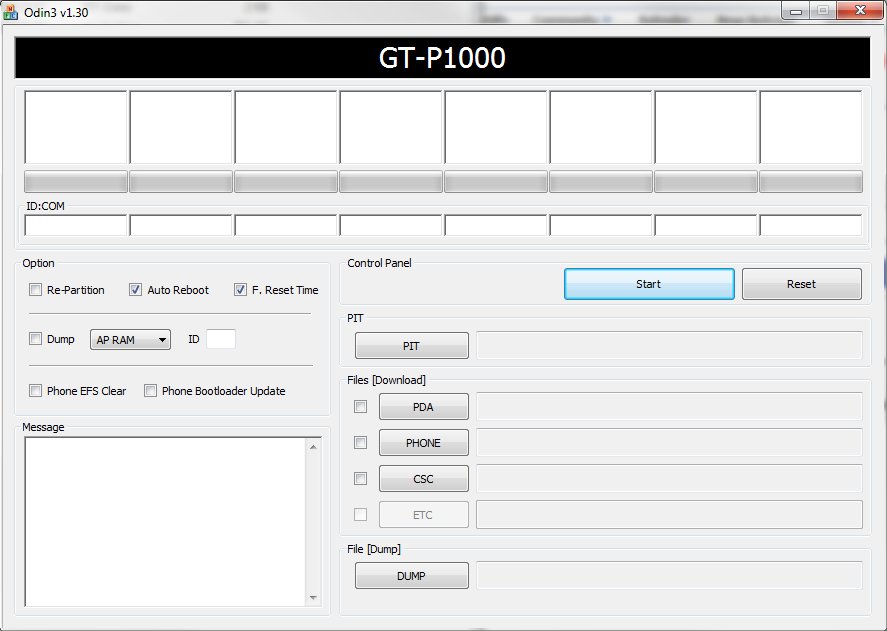Choose a file with the PHONE button
The width and height of the screenshot is (887, 631).
(424, 443)
